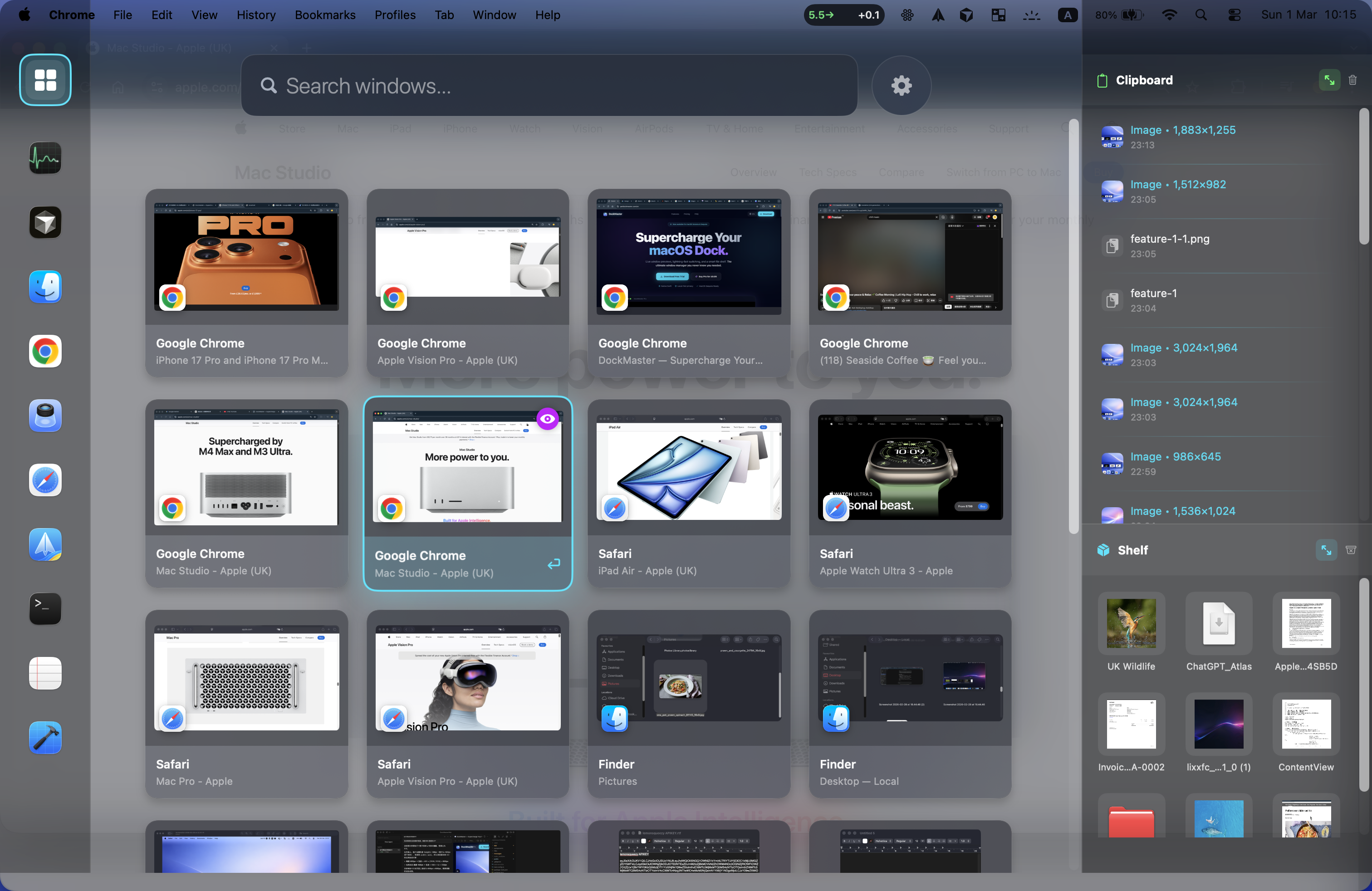
Task: Open Activity Monitor from the app sidebar
Action: pos(45,158)
